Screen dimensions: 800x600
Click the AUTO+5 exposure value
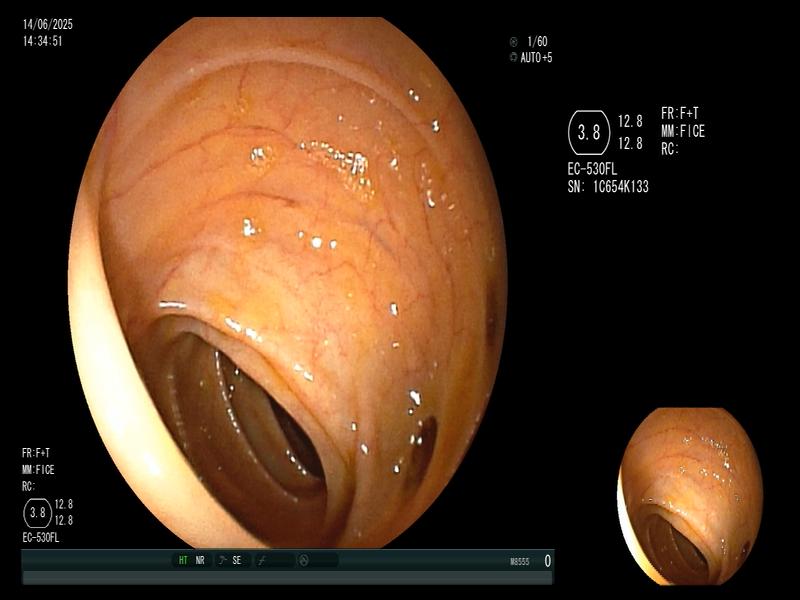click(536, 58)
